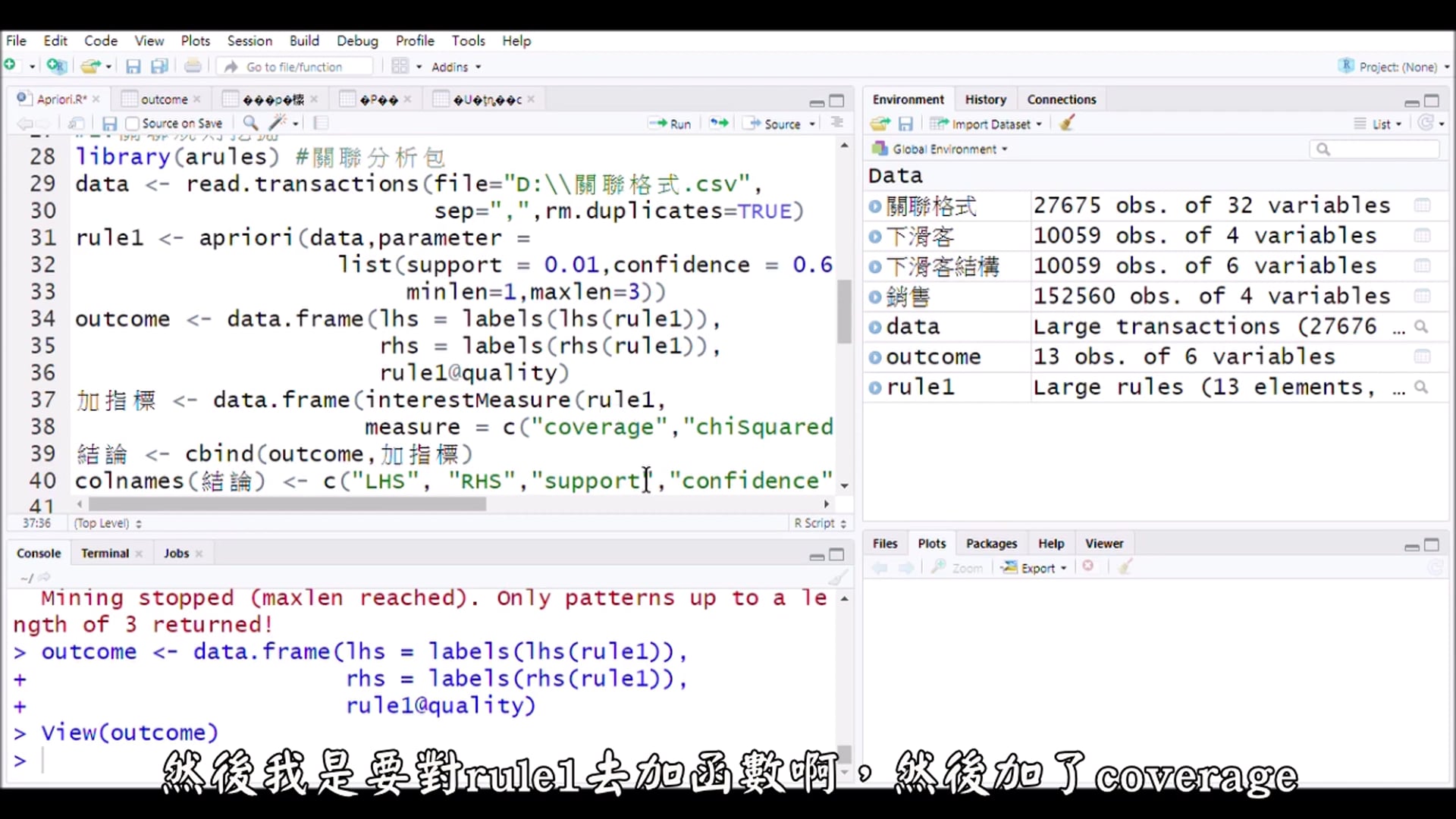1456x819 pixels.
Task: Expand the rule1 object toggle
Action: 875,388
